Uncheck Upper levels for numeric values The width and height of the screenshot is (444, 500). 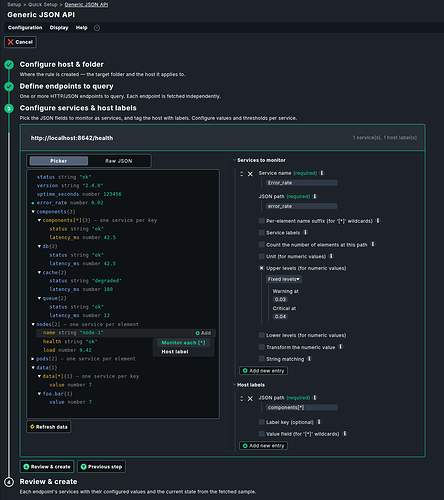[x=262, y=268]
